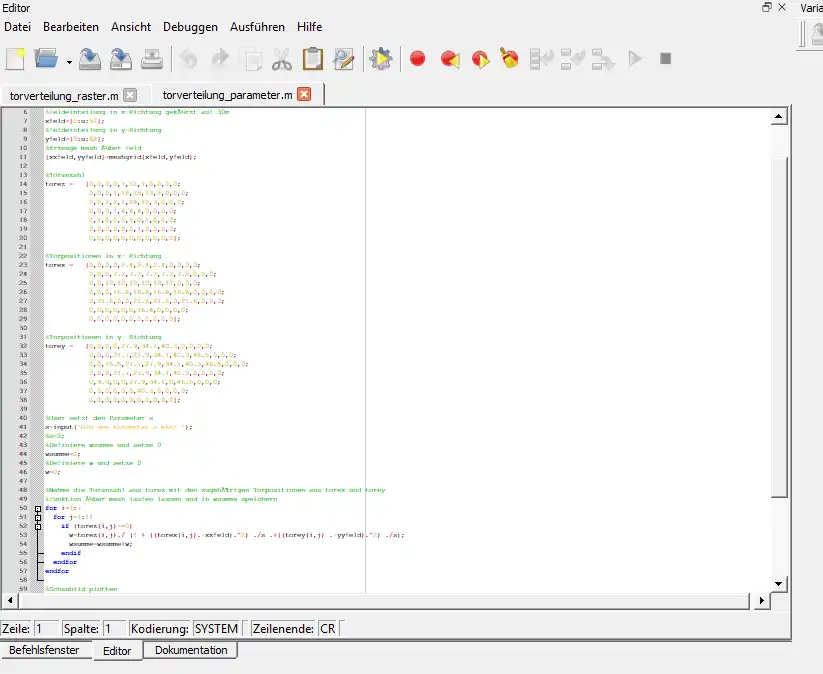Collapse the if block at line 52
Viewport: 823px width, 674px height.
coord(37,525)
